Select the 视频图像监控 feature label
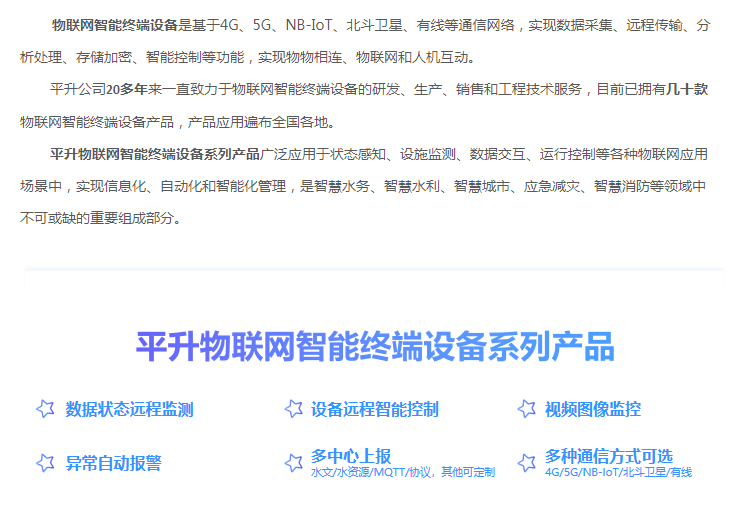The height and width of the screenshot is (516, 750). [x=593, y=409]
